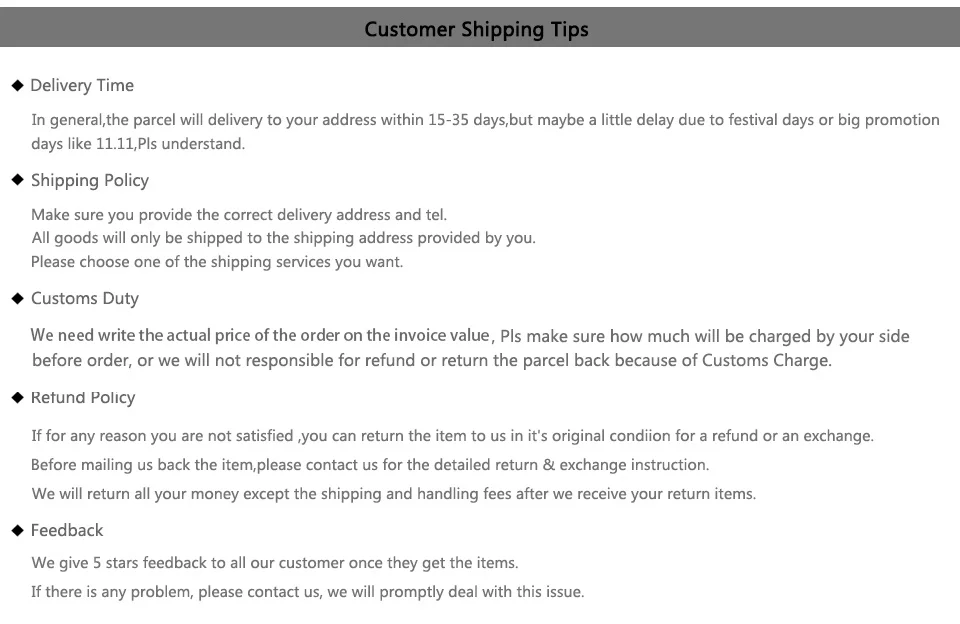This screenshot has height=624, width=960.
Task: Select the Delivery Time heading
Action: (82, 85)
